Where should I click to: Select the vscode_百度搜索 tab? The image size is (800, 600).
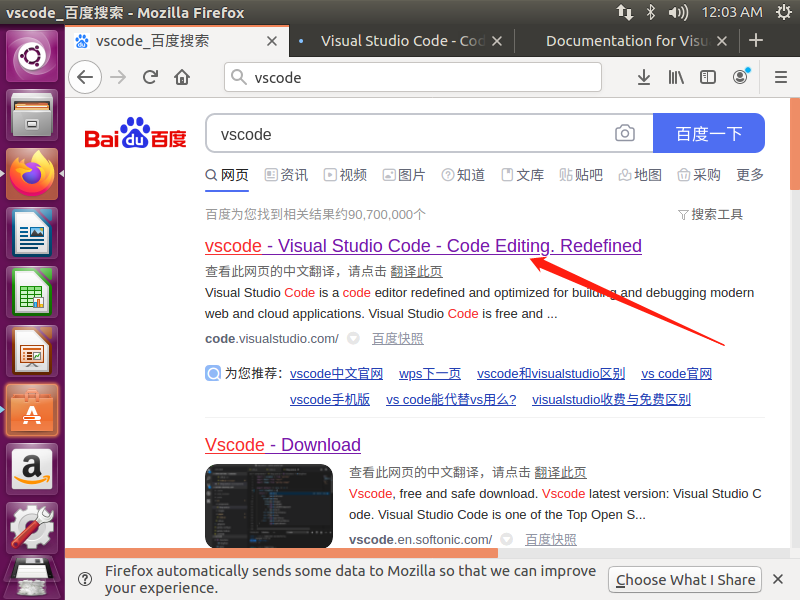click(177, 41)
